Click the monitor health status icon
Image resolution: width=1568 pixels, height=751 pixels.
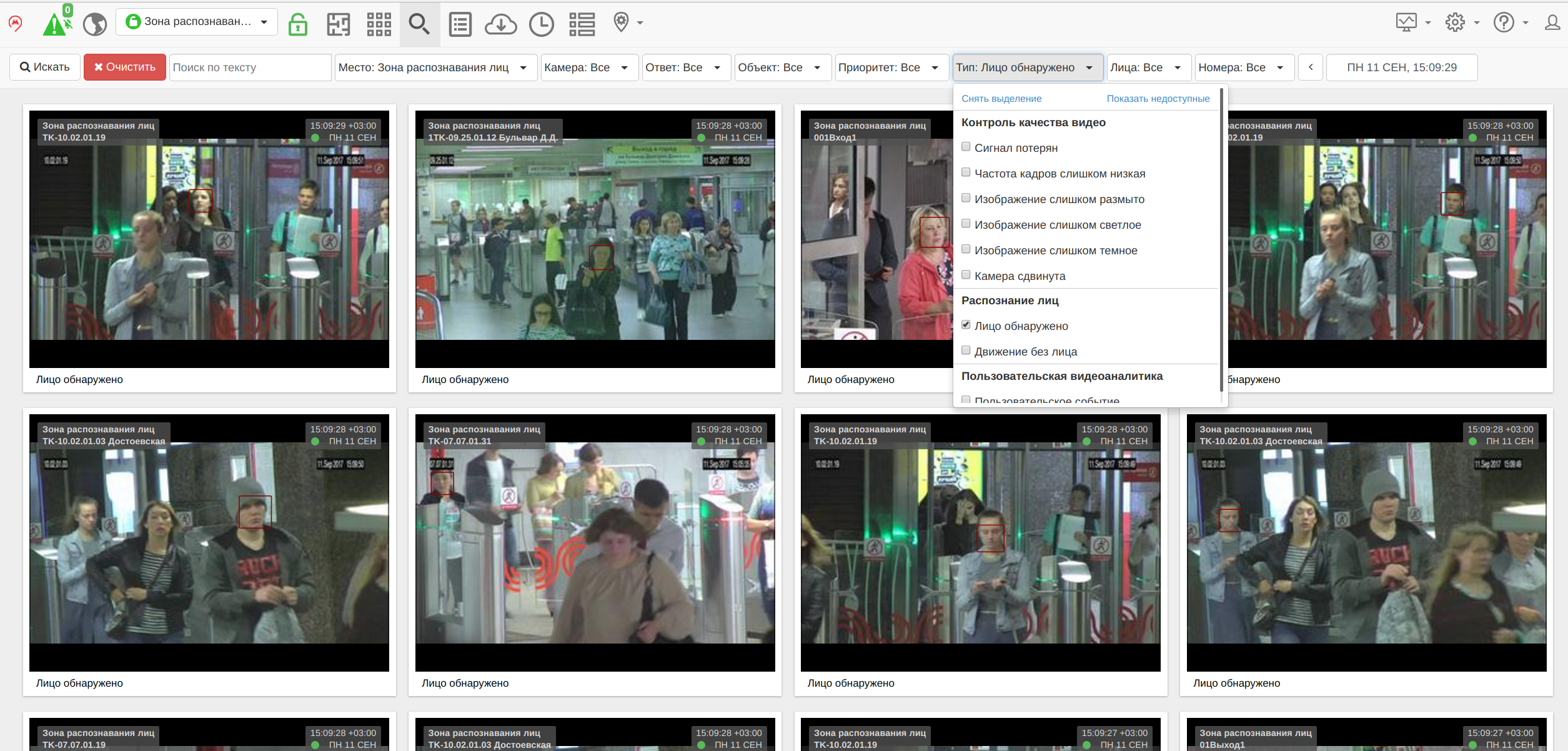[1406, 22]
